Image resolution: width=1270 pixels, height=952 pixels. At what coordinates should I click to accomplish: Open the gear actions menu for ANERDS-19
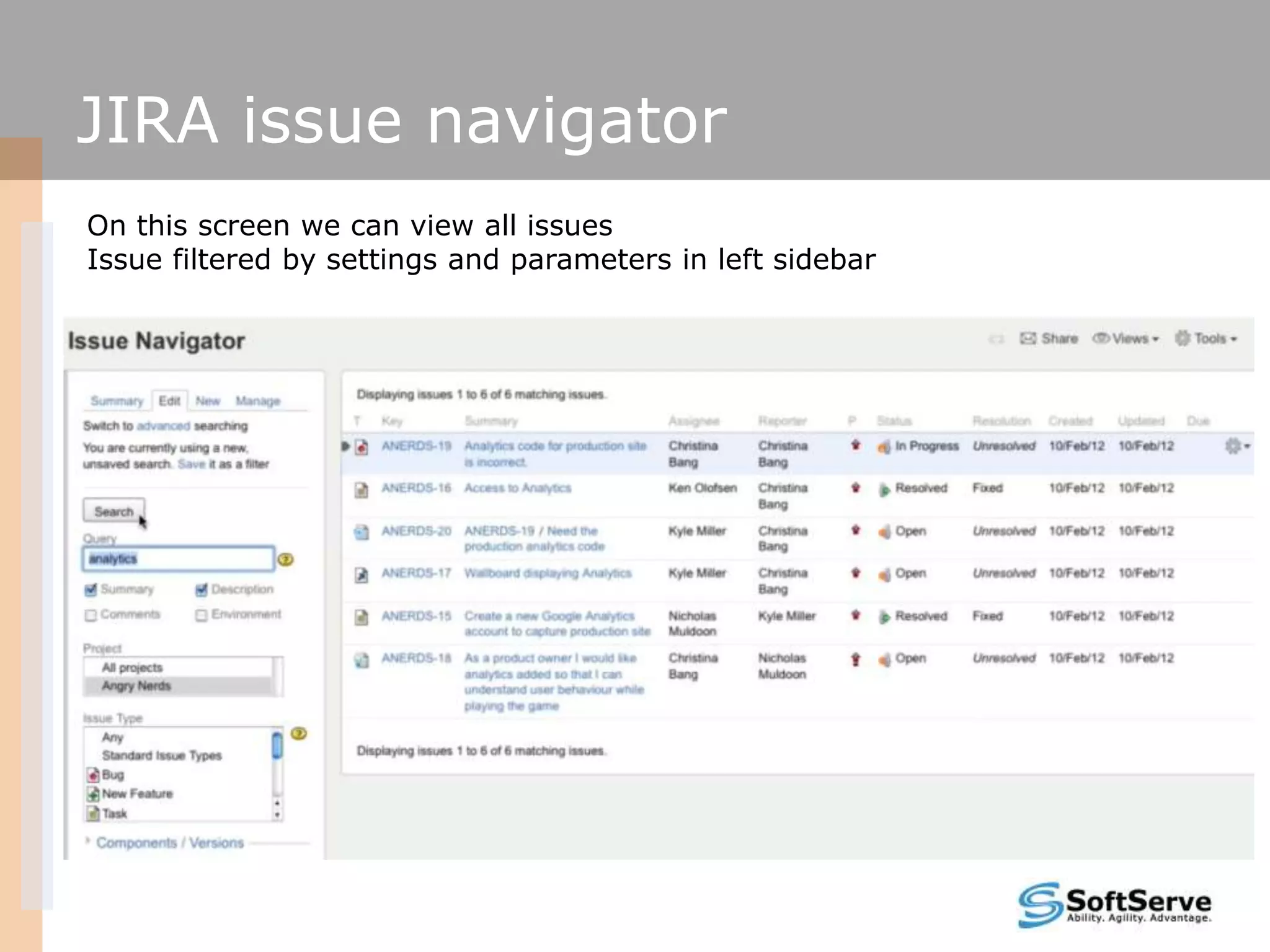tap(1237, 446)
